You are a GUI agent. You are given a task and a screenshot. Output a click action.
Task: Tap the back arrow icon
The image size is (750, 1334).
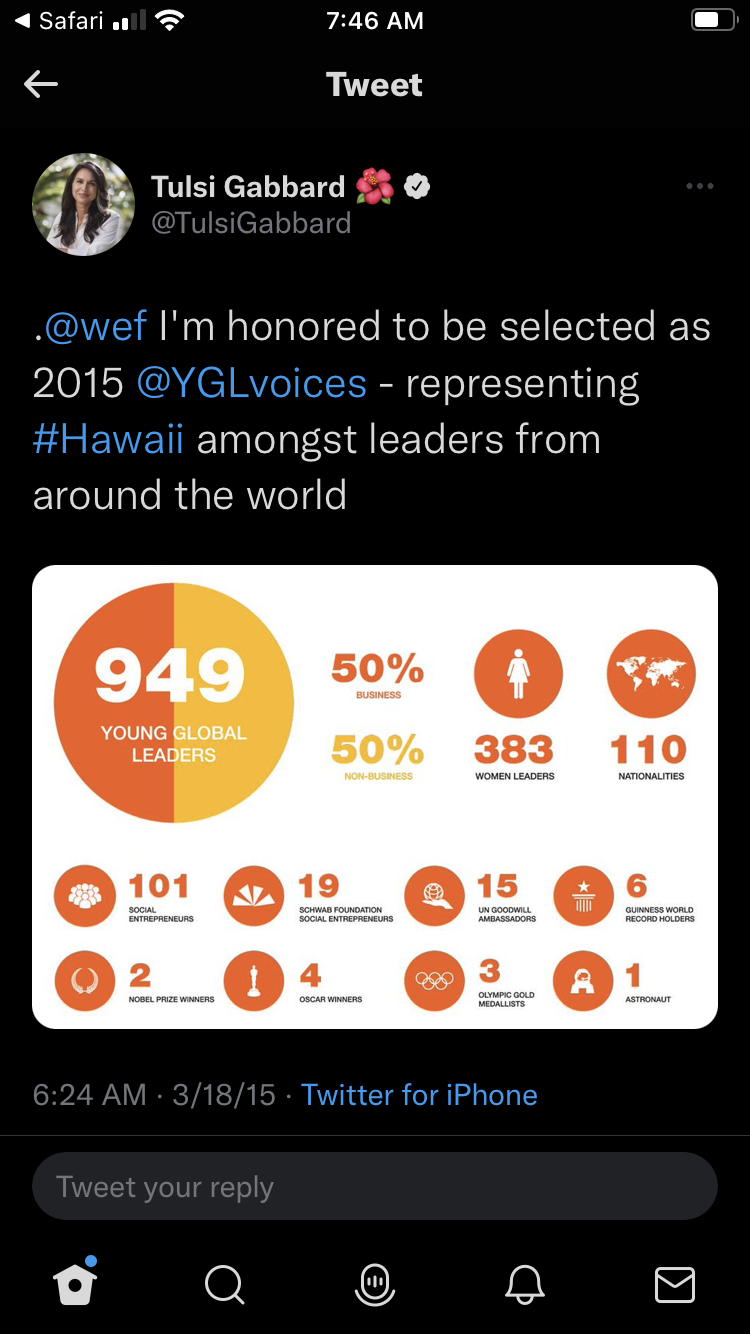coord(41,85)
